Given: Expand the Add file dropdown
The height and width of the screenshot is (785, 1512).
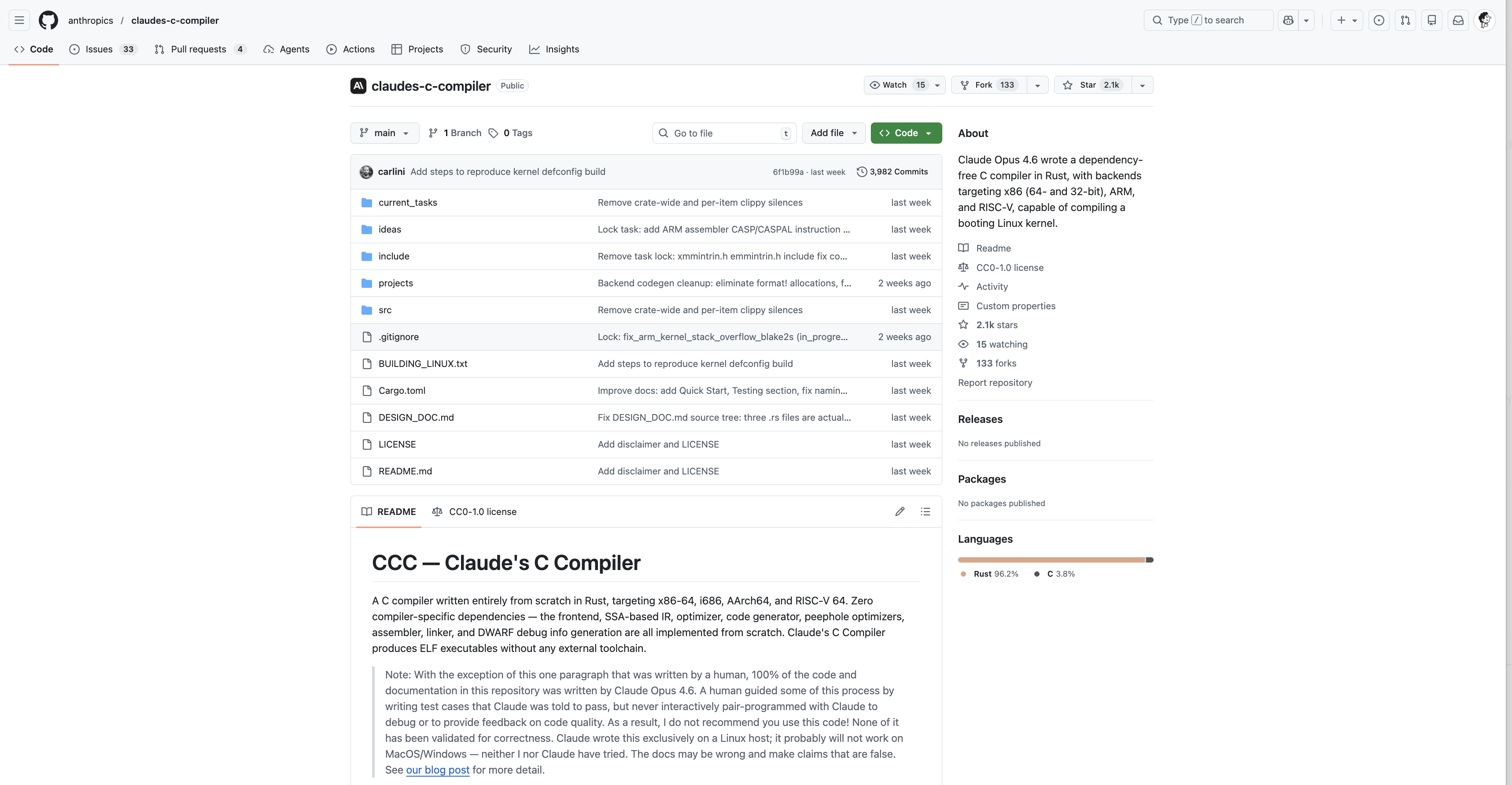Looking at the screenshot, I should (x=833, y=133).
